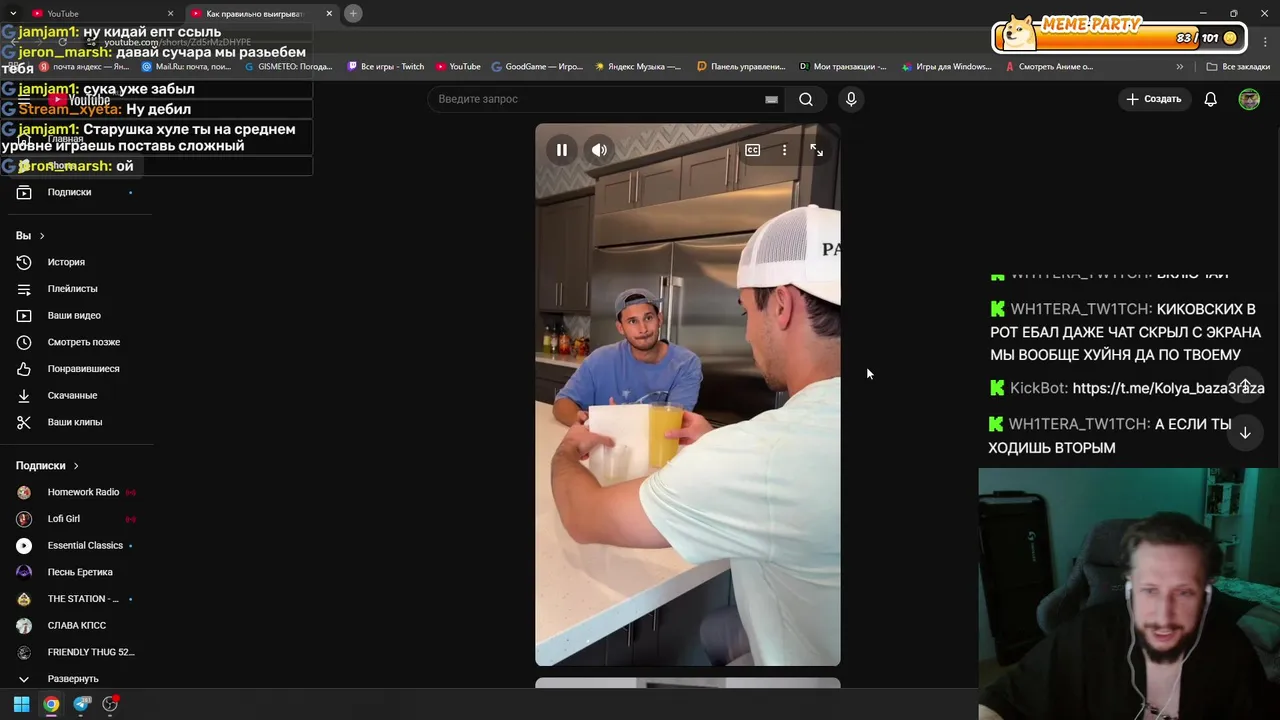
Task: Open the account avatar menu
Action: (x=1249, y=99)
